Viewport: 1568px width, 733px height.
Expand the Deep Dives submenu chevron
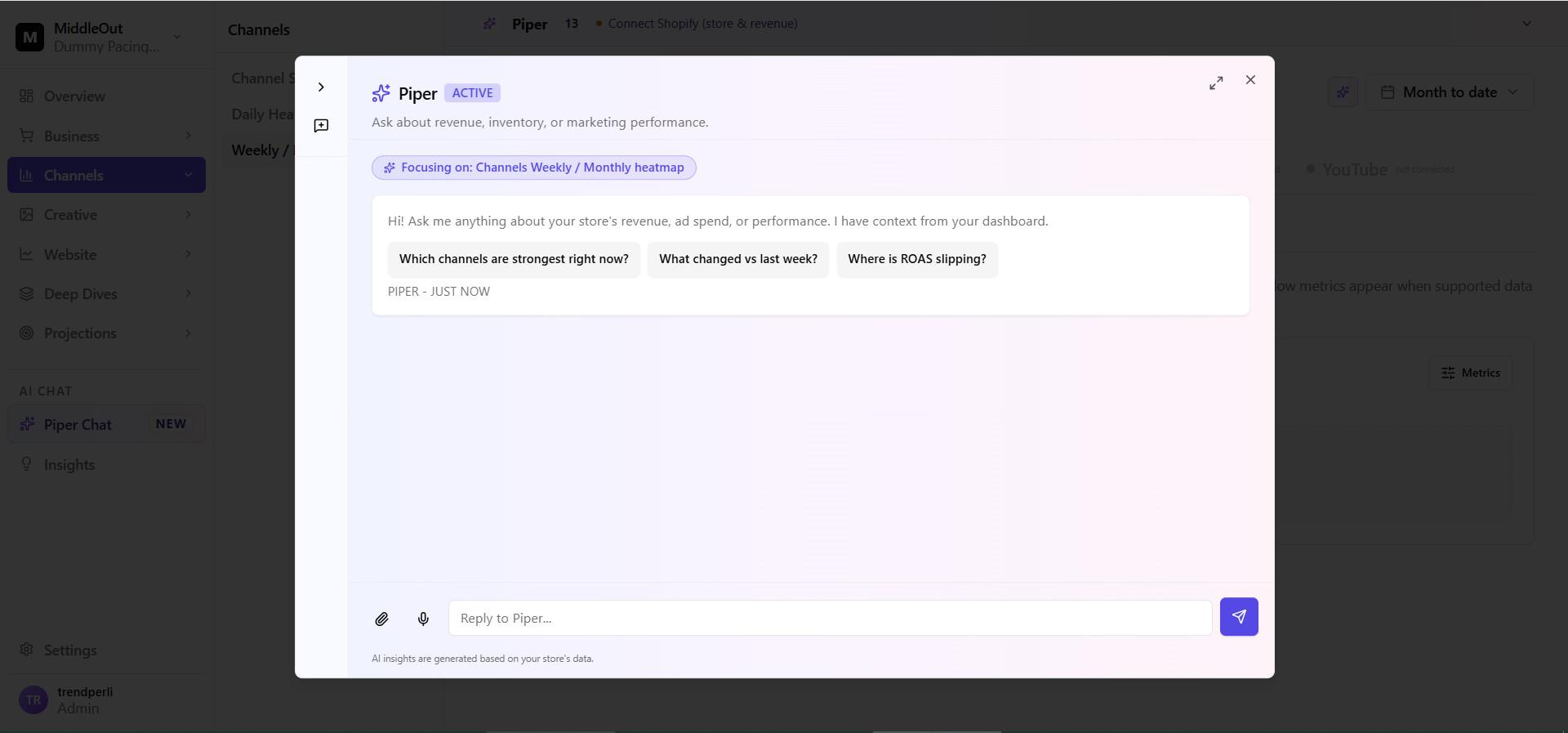pos(188,293)
